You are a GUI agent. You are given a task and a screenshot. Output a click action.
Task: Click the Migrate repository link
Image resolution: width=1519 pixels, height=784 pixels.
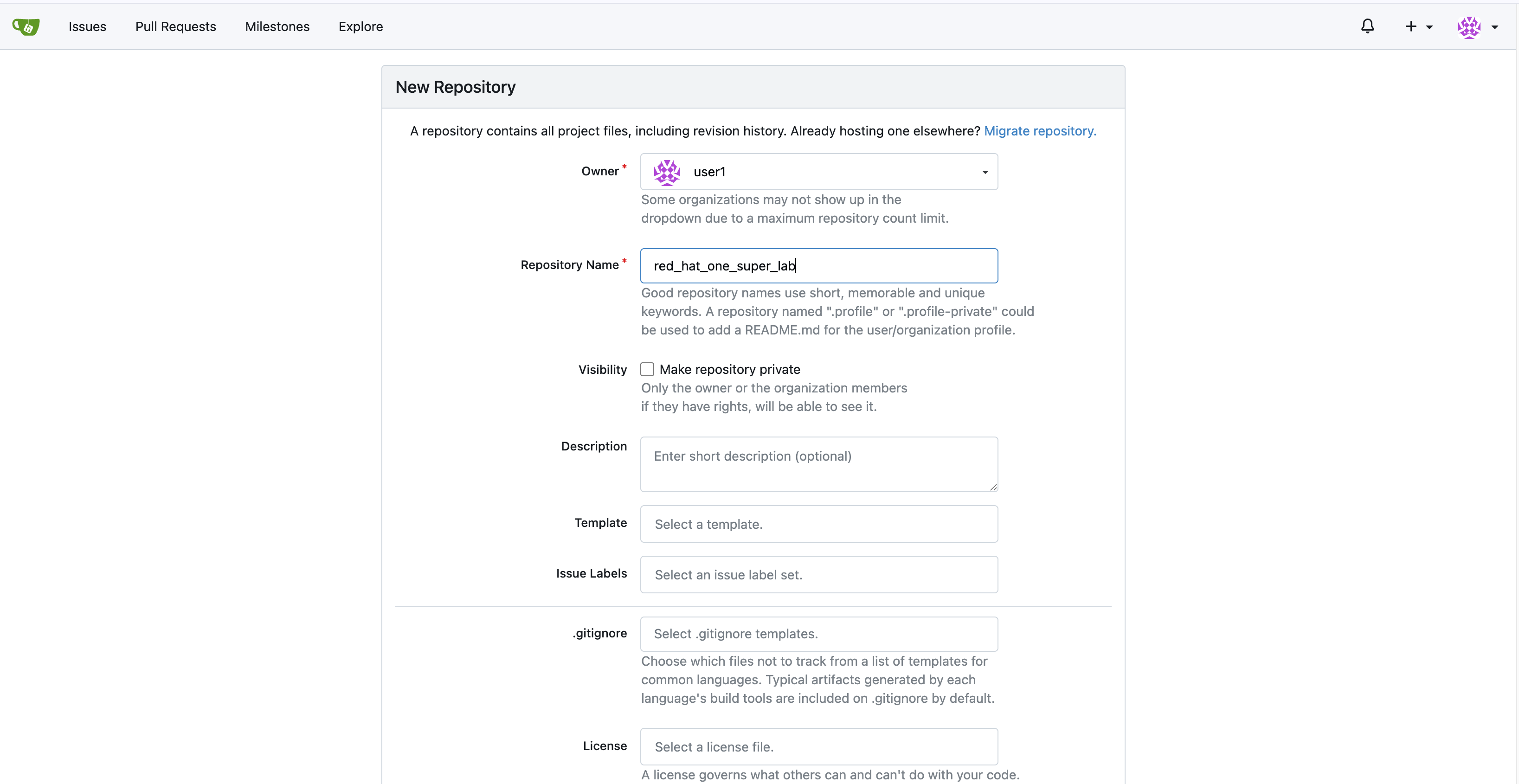click(x=1040, y=131)
